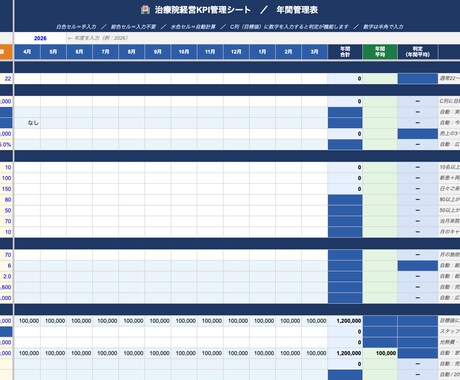Click the 白色セル=手入力 legend text
The height and width of the screenshot is (380, 460).
(x=76, y=27)
